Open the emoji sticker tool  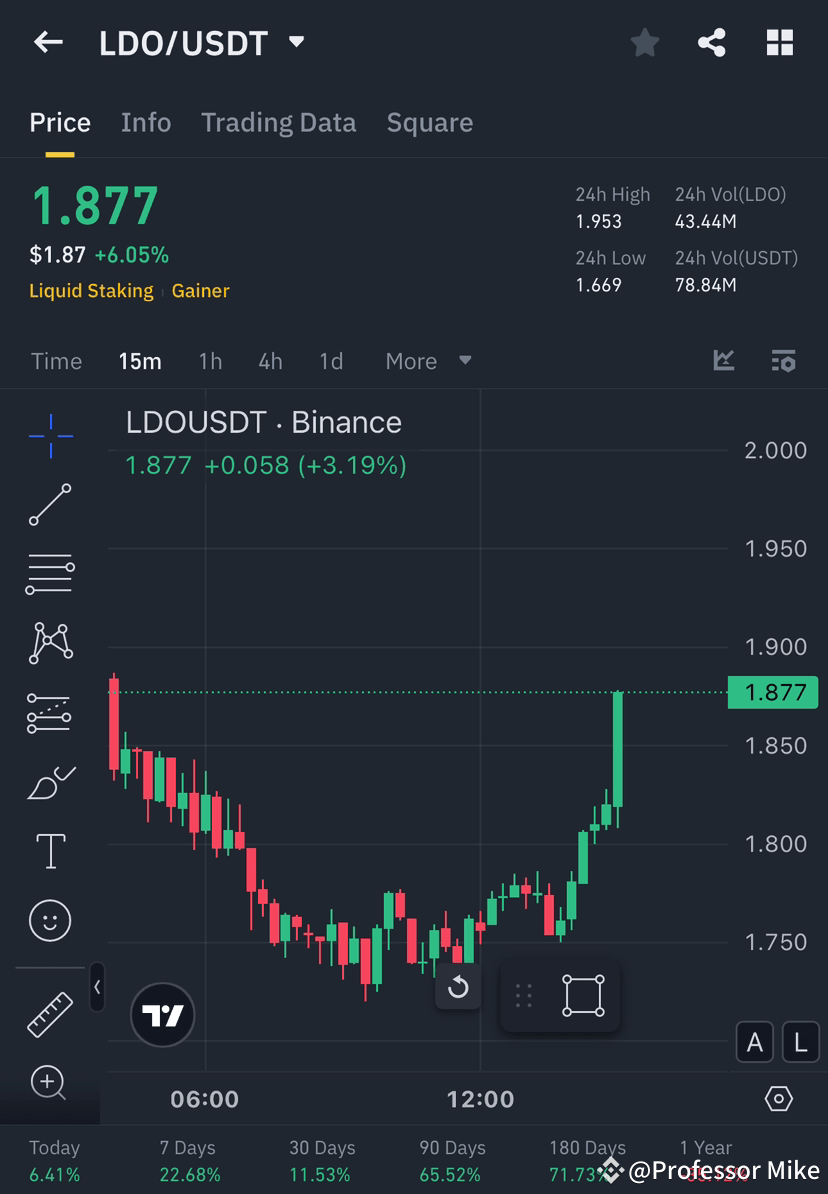coord(50,920)
